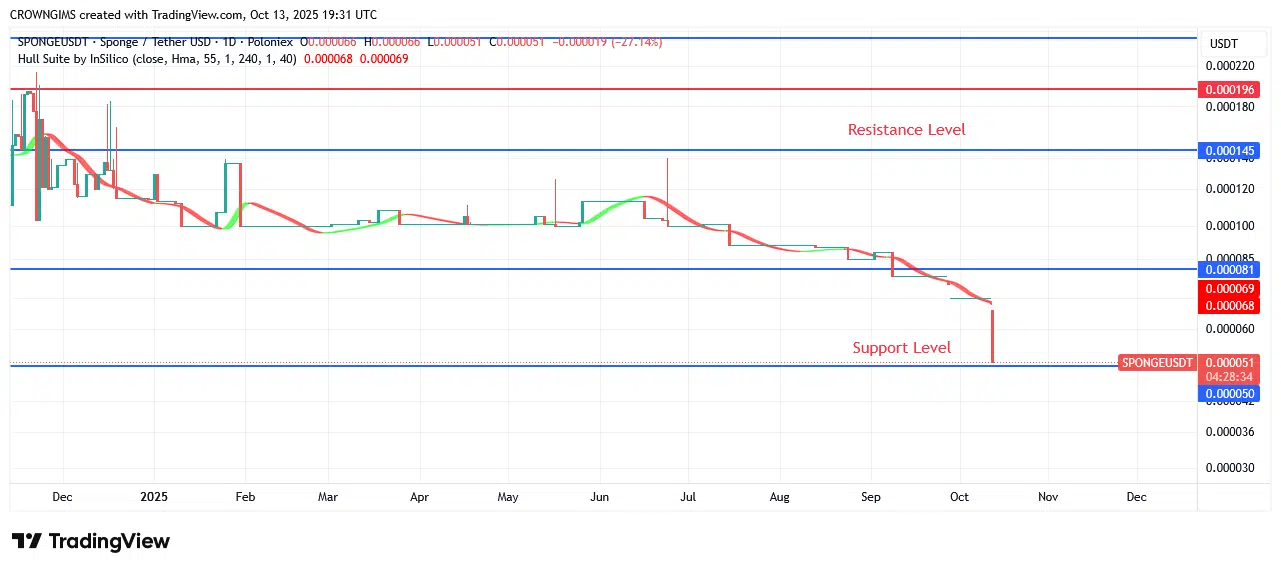Click the blue 0.000081 price label

click(1230, 269)
